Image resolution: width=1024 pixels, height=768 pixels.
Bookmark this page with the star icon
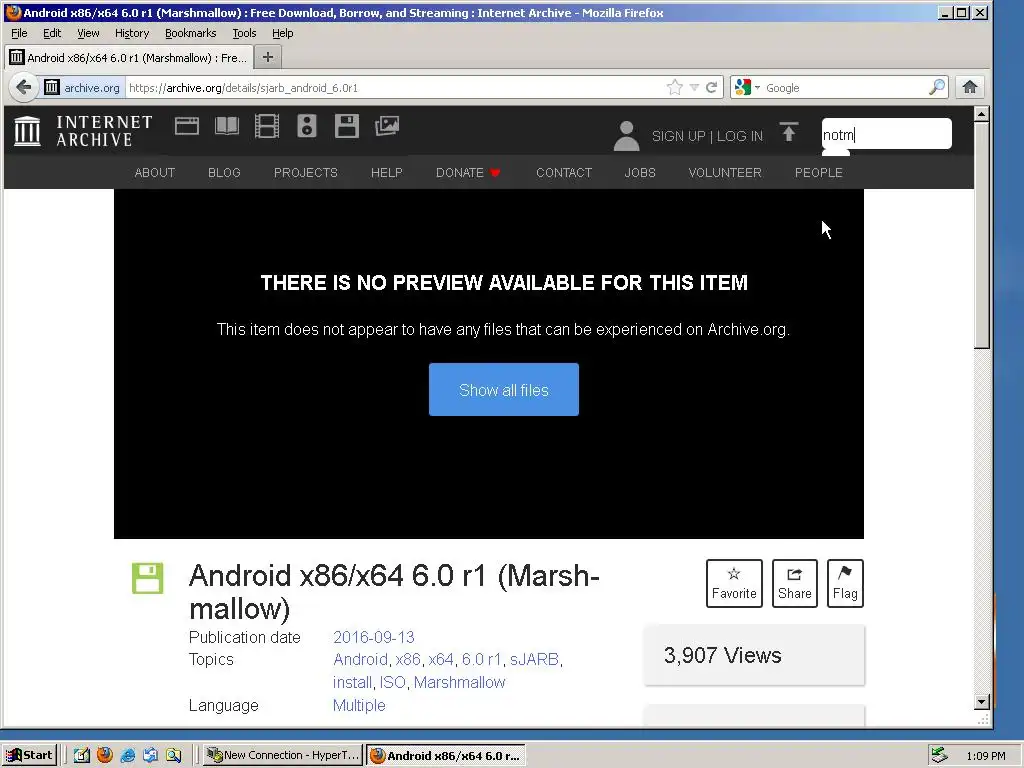tap(675, 88)
